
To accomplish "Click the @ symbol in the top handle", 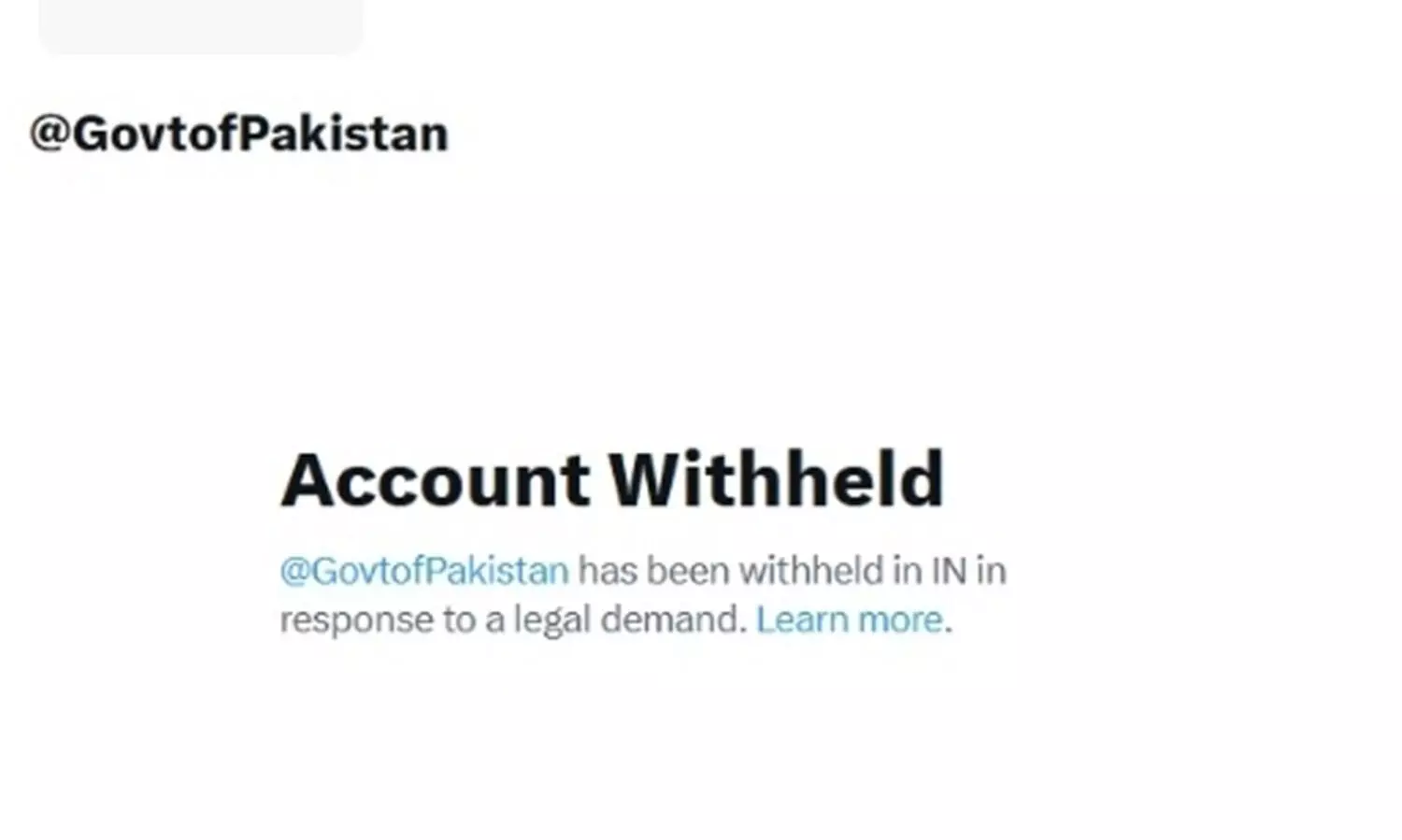I will [x=50, y=134].
